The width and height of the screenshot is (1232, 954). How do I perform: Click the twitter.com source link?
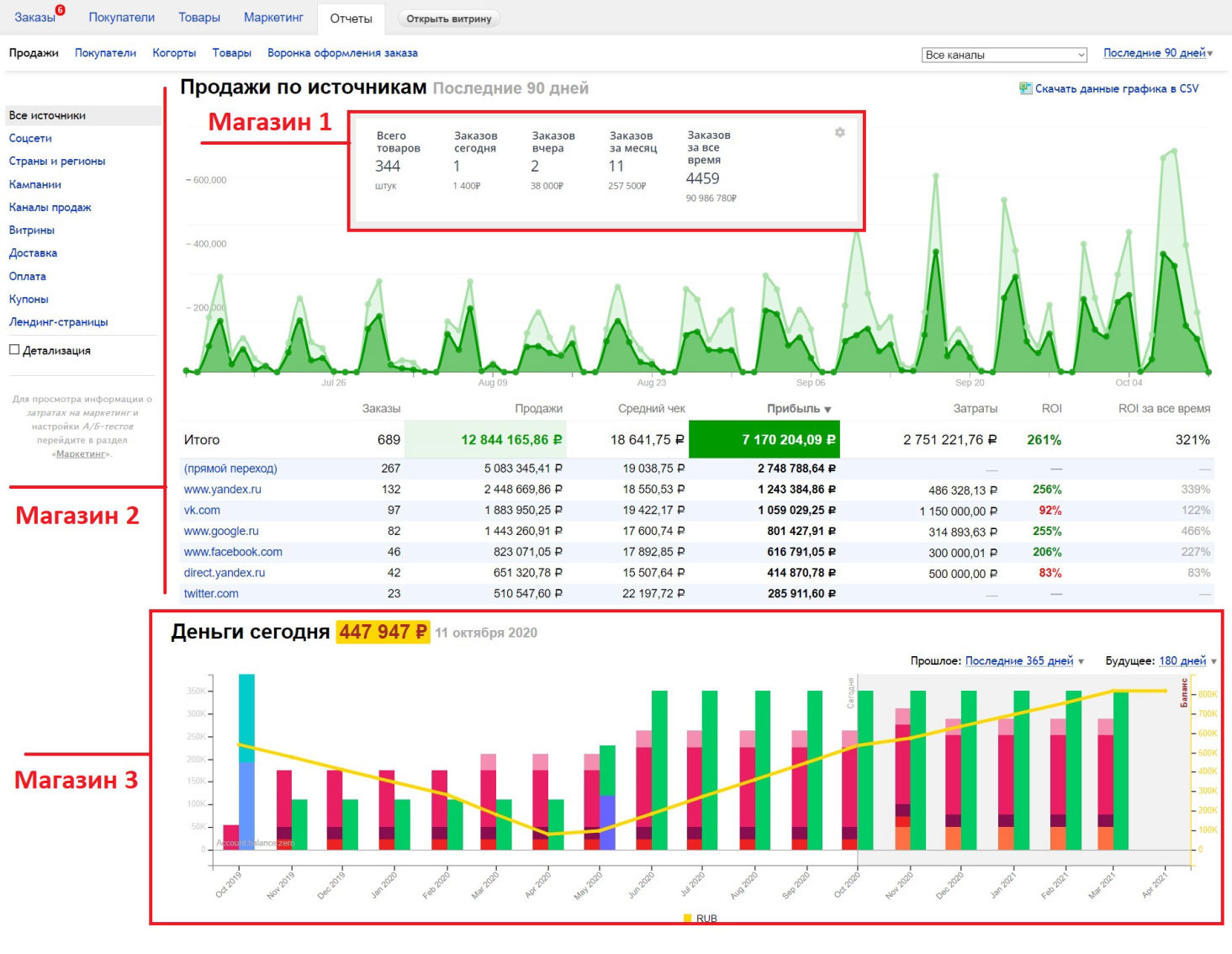pos(211,594)
